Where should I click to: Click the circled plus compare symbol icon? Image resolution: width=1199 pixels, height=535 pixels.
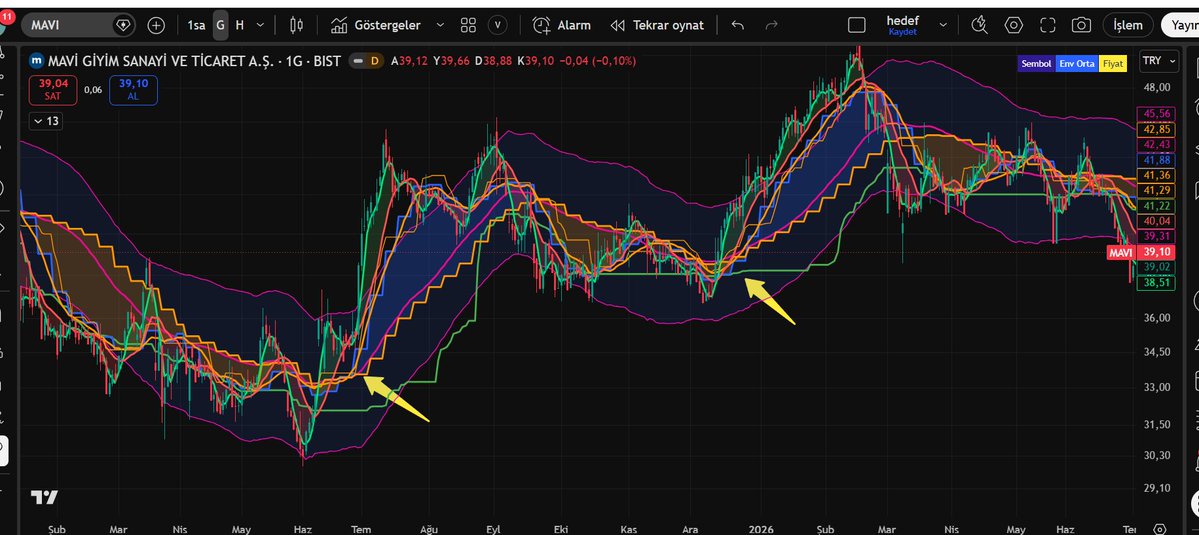coord(156,25)
